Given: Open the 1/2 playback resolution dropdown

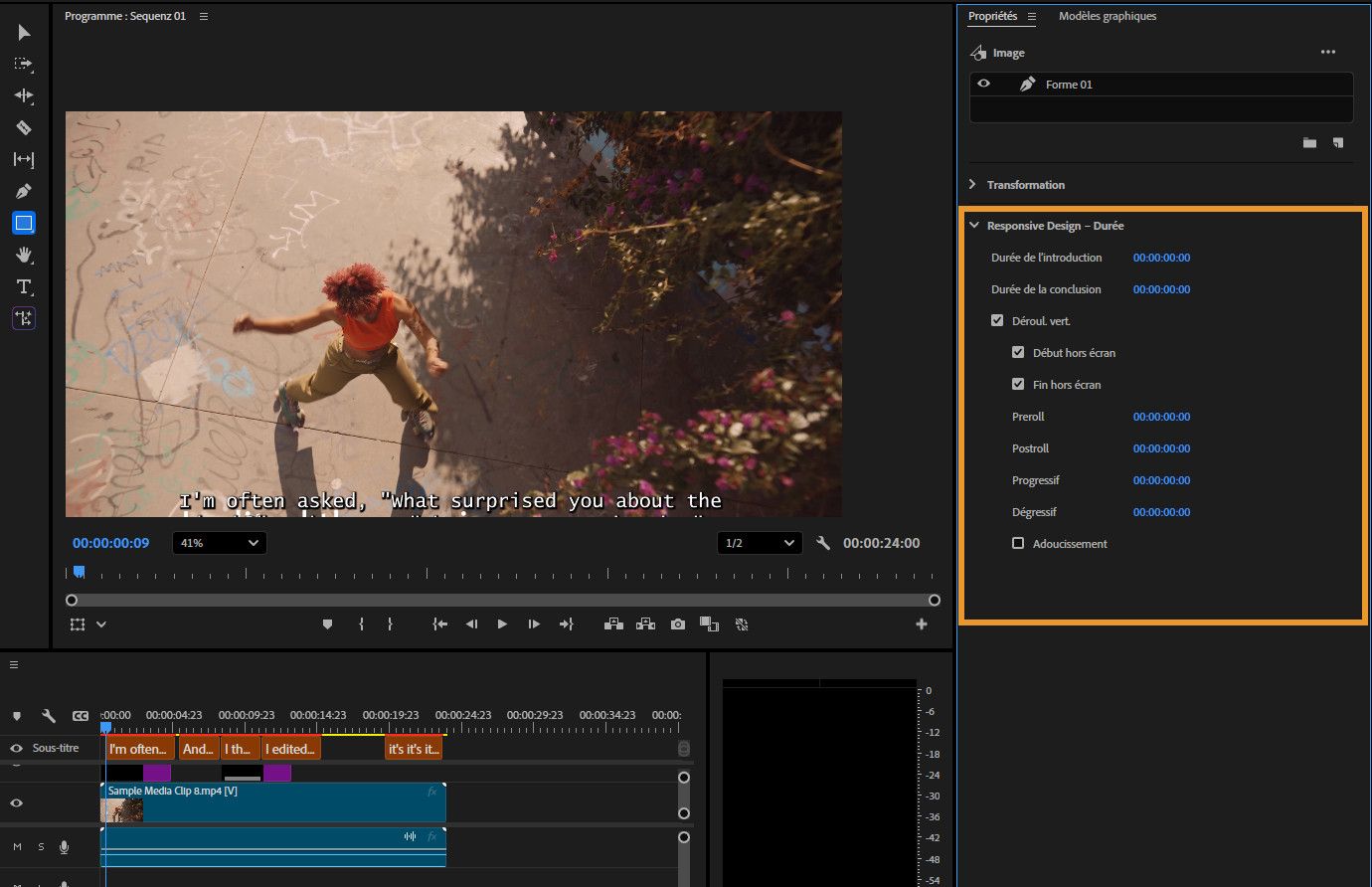Looking at the screenshot, I should [760, 543].
